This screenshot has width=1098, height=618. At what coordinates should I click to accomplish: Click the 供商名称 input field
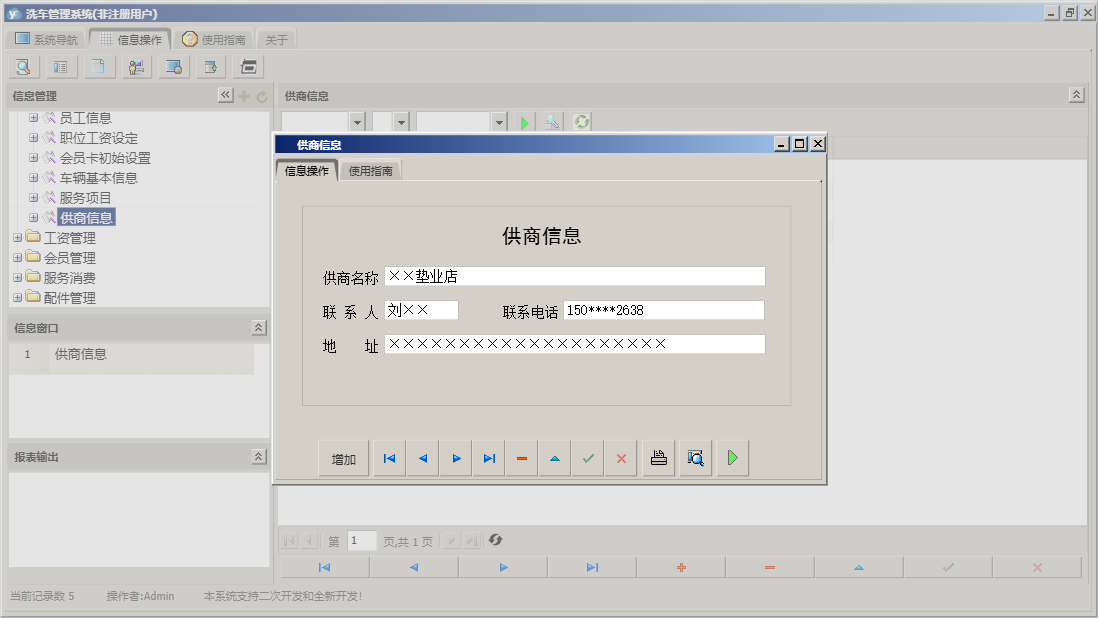click(575, 276)
